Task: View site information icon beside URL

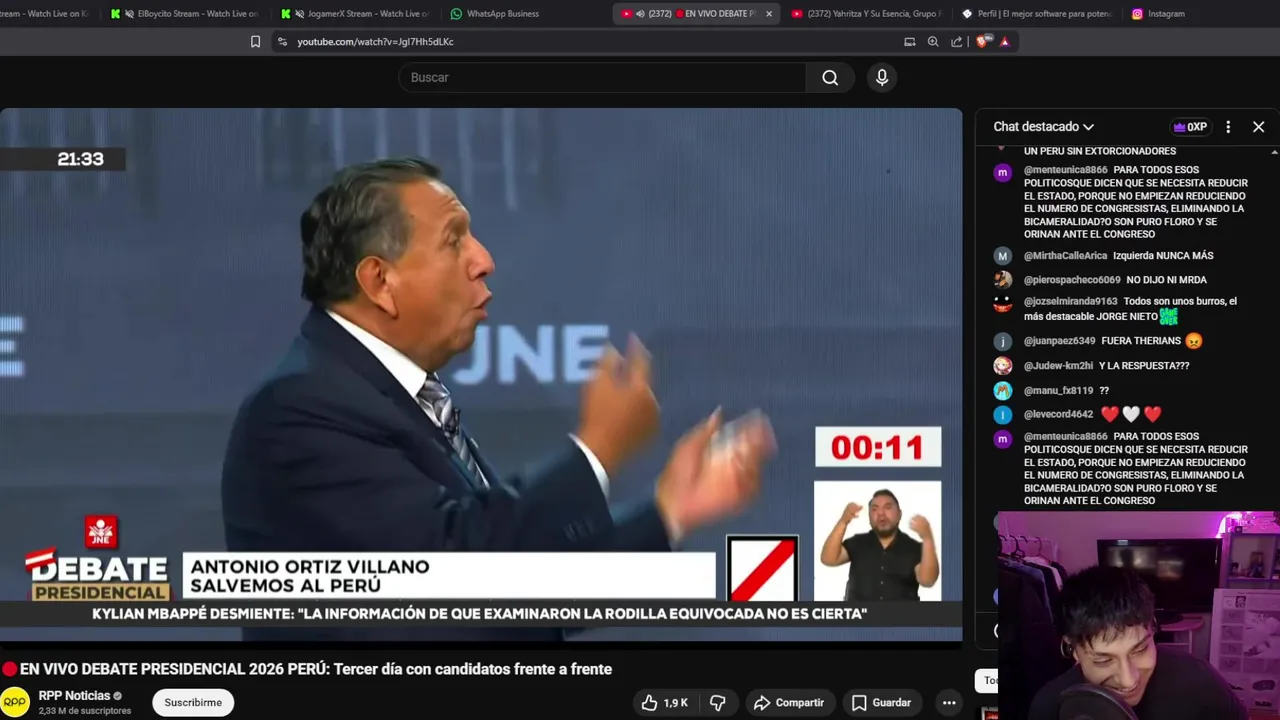Action: pyautogui.click(x=283, y=42)
